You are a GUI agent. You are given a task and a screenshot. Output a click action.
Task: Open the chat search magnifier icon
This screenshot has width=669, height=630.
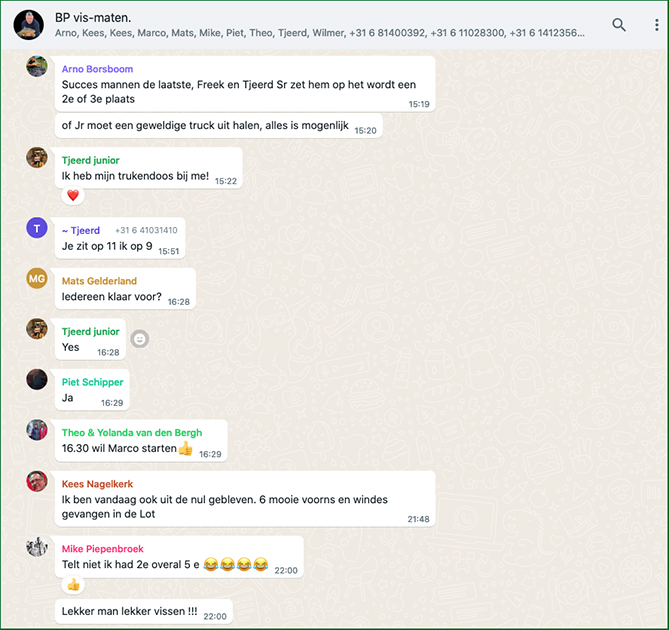click(x=619, y=25)
